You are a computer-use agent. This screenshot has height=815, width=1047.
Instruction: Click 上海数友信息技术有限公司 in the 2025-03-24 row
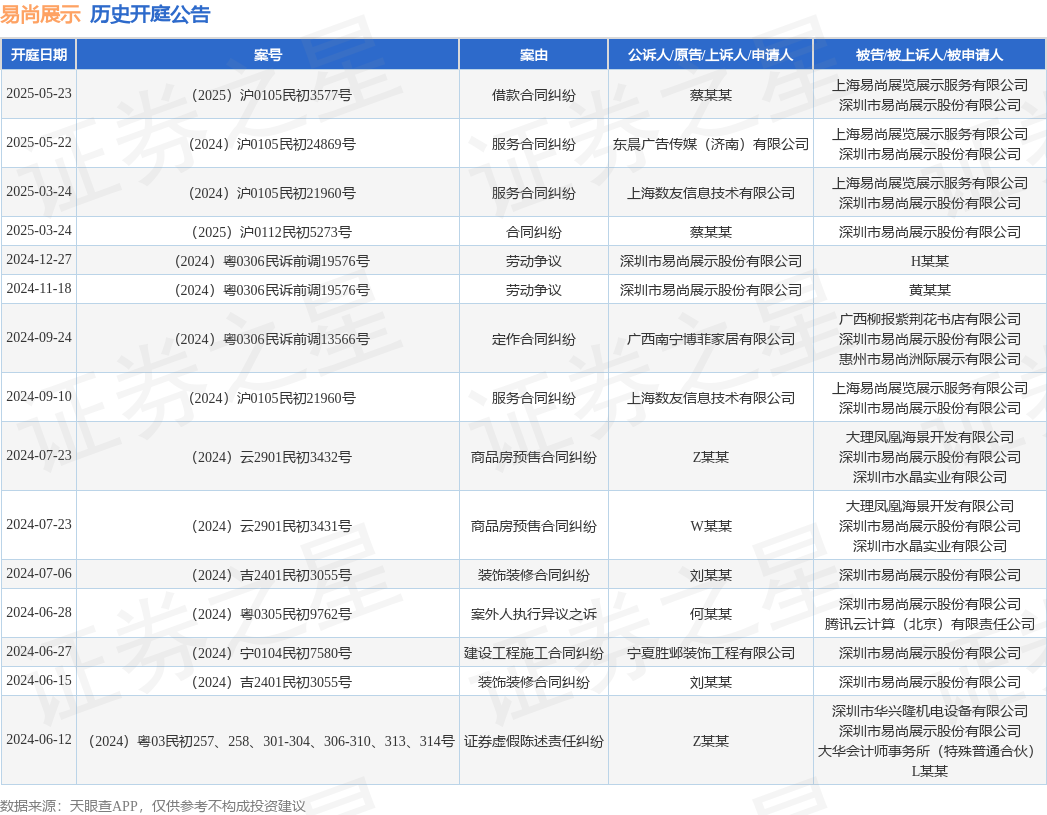coord(710,194)
